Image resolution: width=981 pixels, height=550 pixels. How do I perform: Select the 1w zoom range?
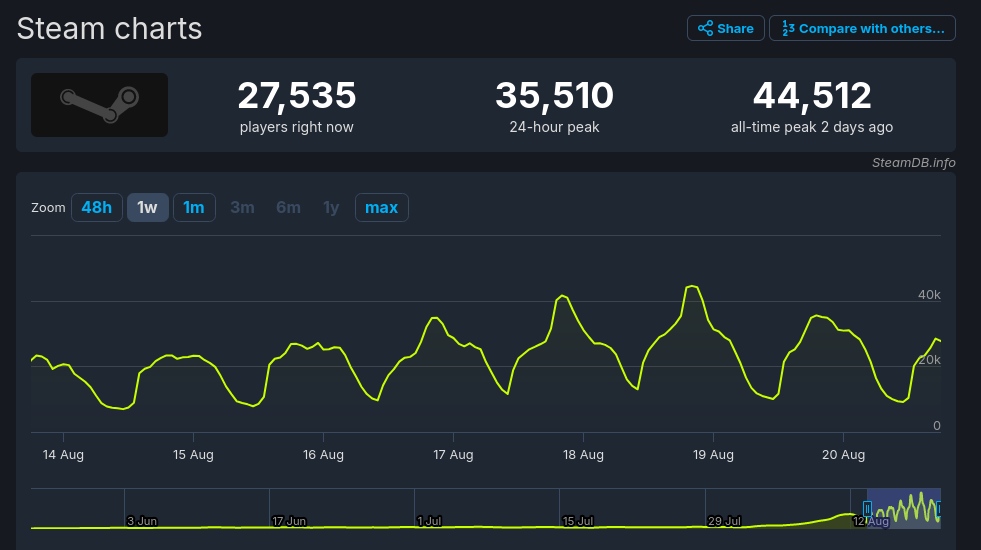pos(148,208)
